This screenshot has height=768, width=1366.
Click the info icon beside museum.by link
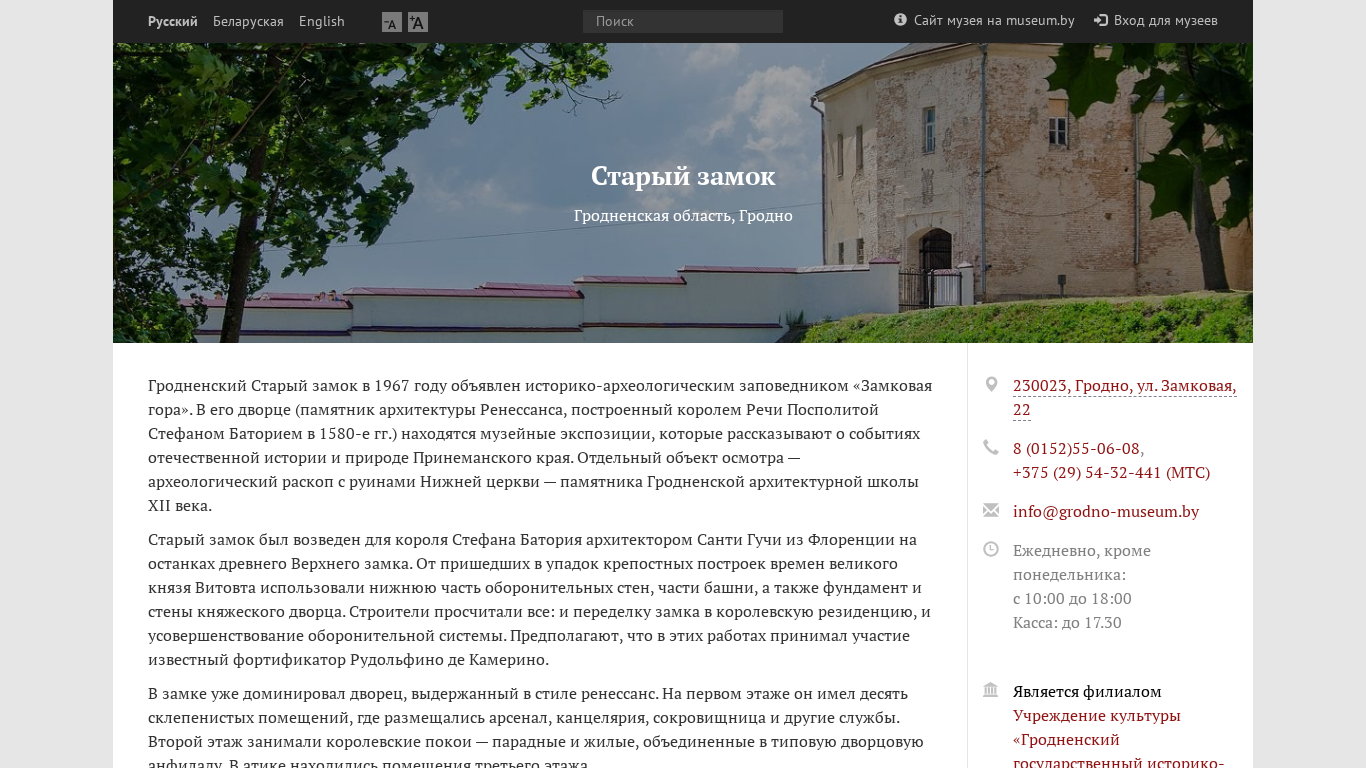pyautogui.click(x=900, y=20)
